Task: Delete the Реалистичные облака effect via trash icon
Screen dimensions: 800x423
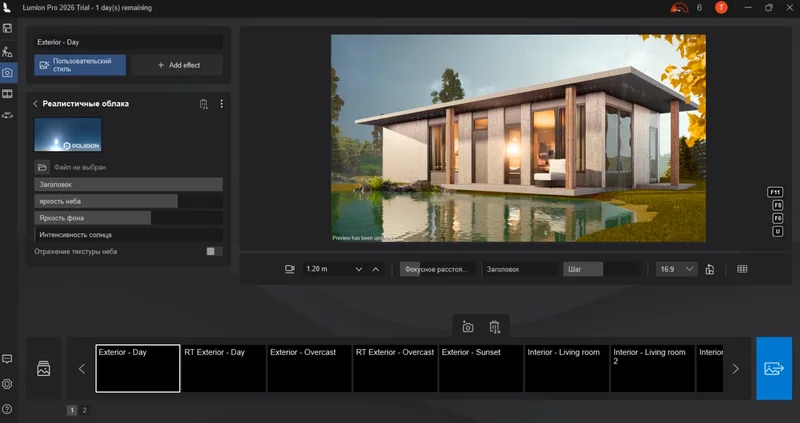Action: click(204, 104)
